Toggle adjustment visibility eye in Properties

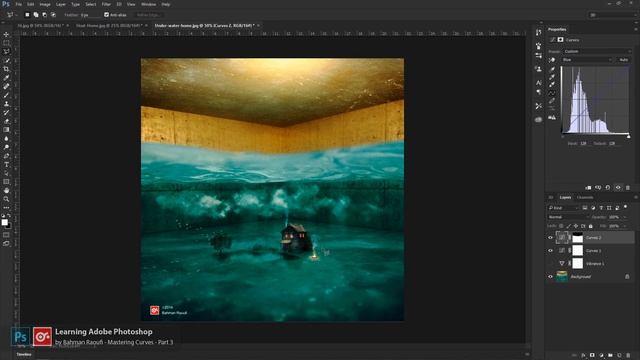[618, 188]
